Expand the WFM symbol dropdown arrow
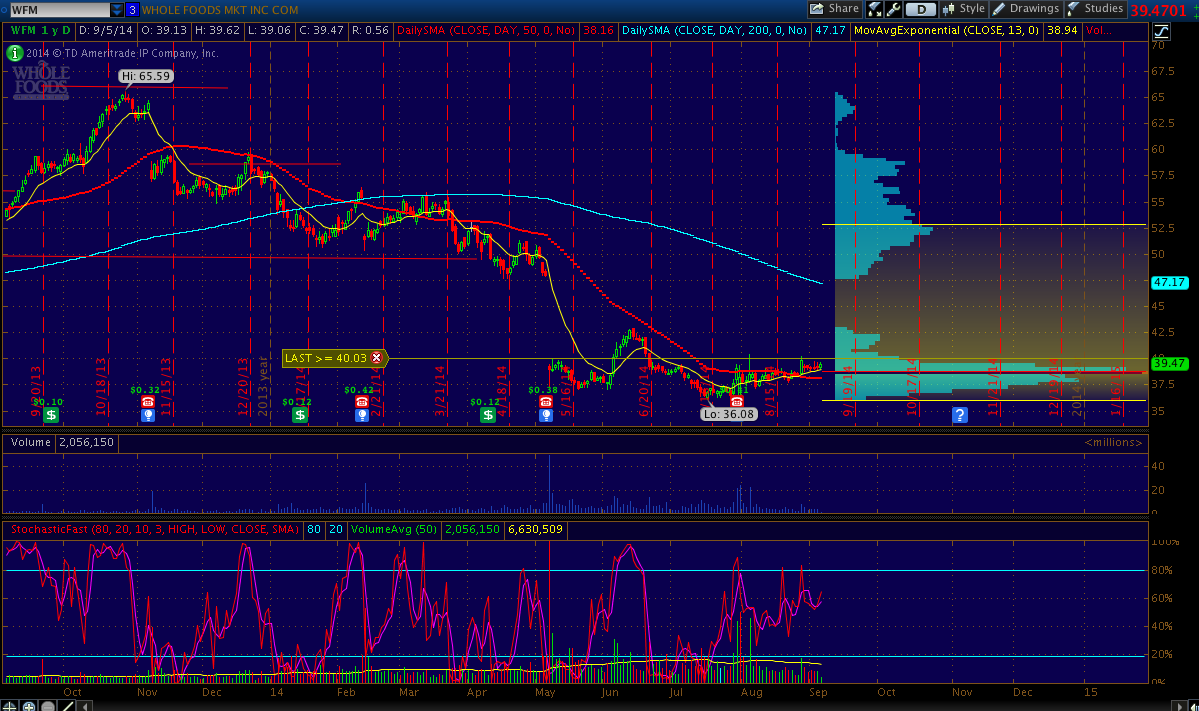Viewport: 1199px width, 711px height. pos(118,9)
